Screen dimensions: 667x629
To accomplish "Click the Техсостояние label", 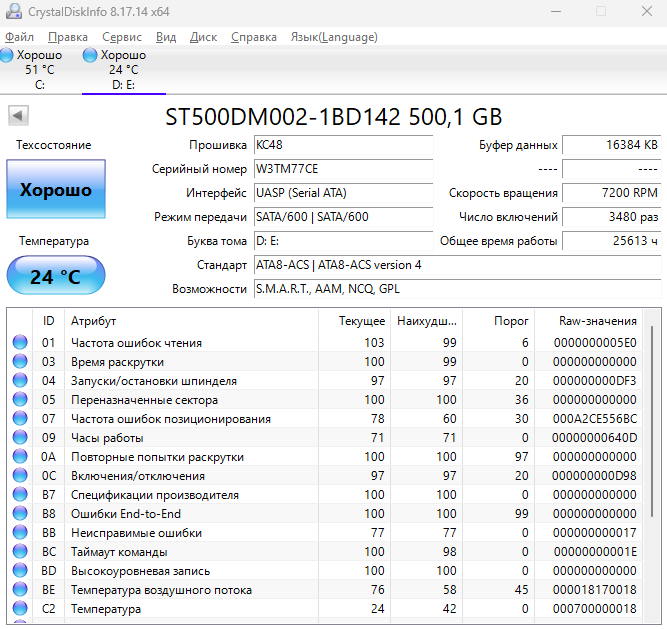I will point(54,145).
